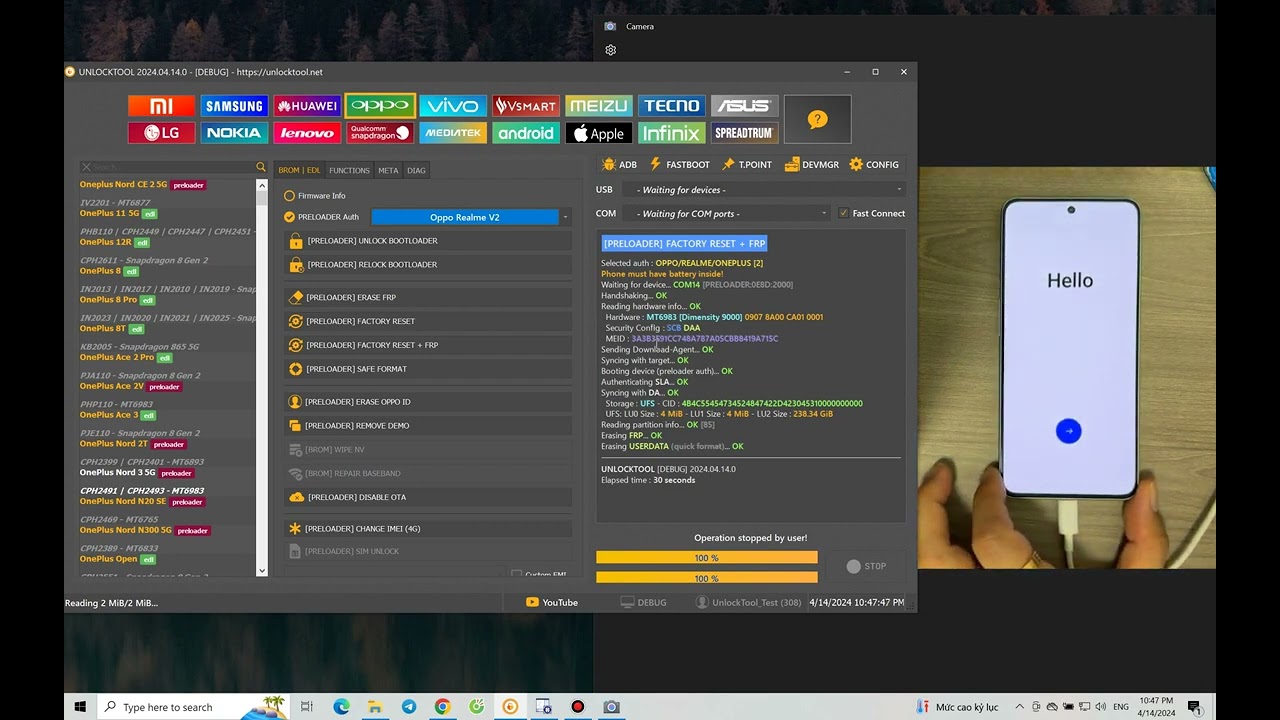Pick the Vivo brand logo
Viewport: 1280px width, 720px height.
(453, 106)
